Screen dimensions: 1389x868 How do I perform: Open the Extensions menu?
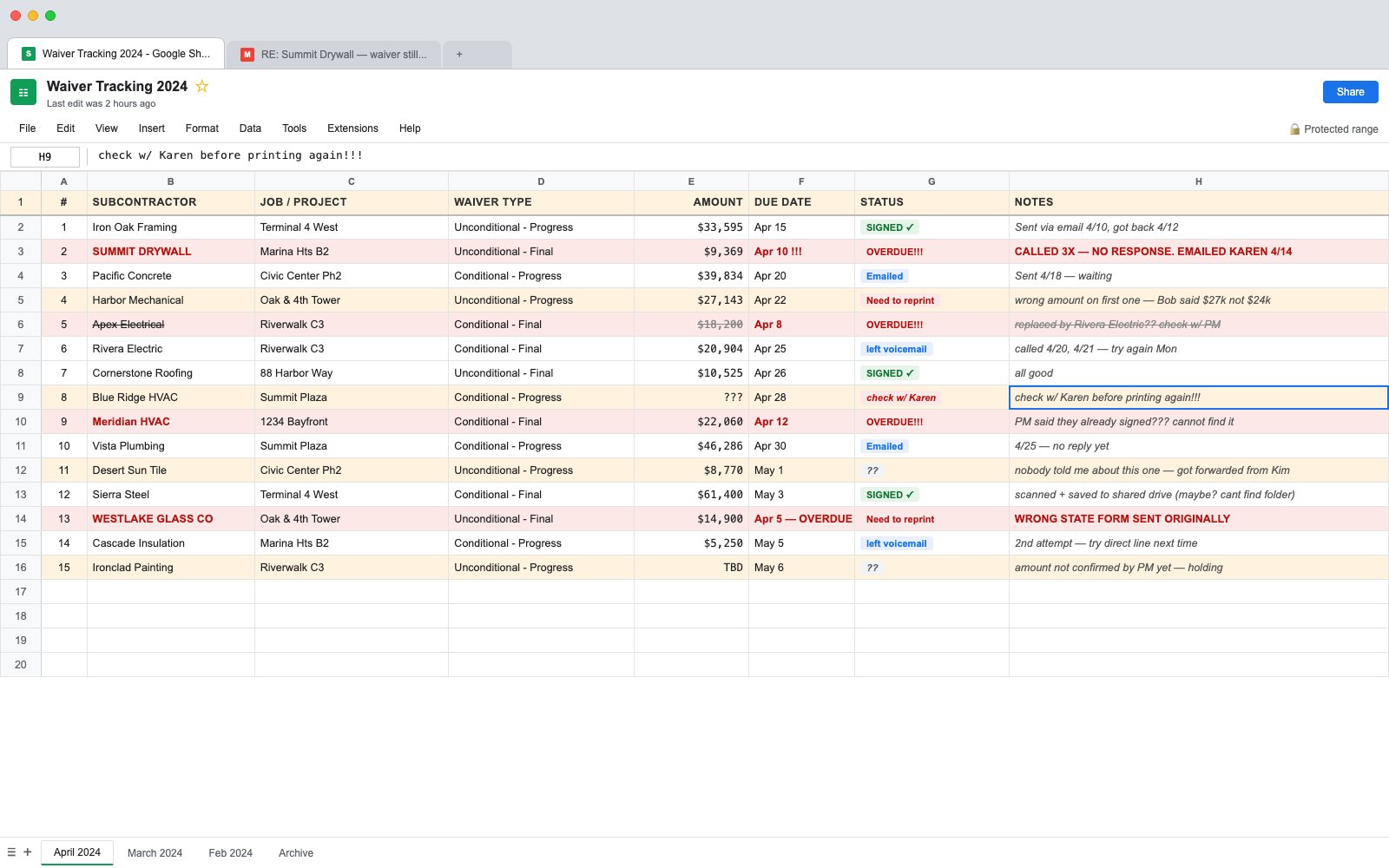click(352, 128)
